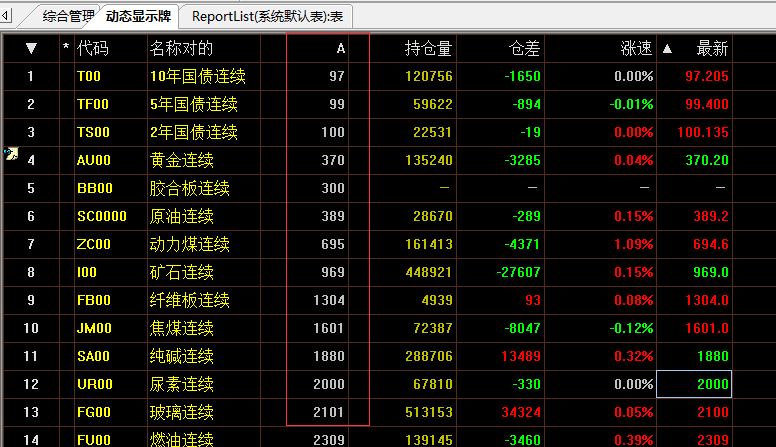Viewport: 776px width, 447px height.
Task: Select code I00
Action: click(87, 272)
